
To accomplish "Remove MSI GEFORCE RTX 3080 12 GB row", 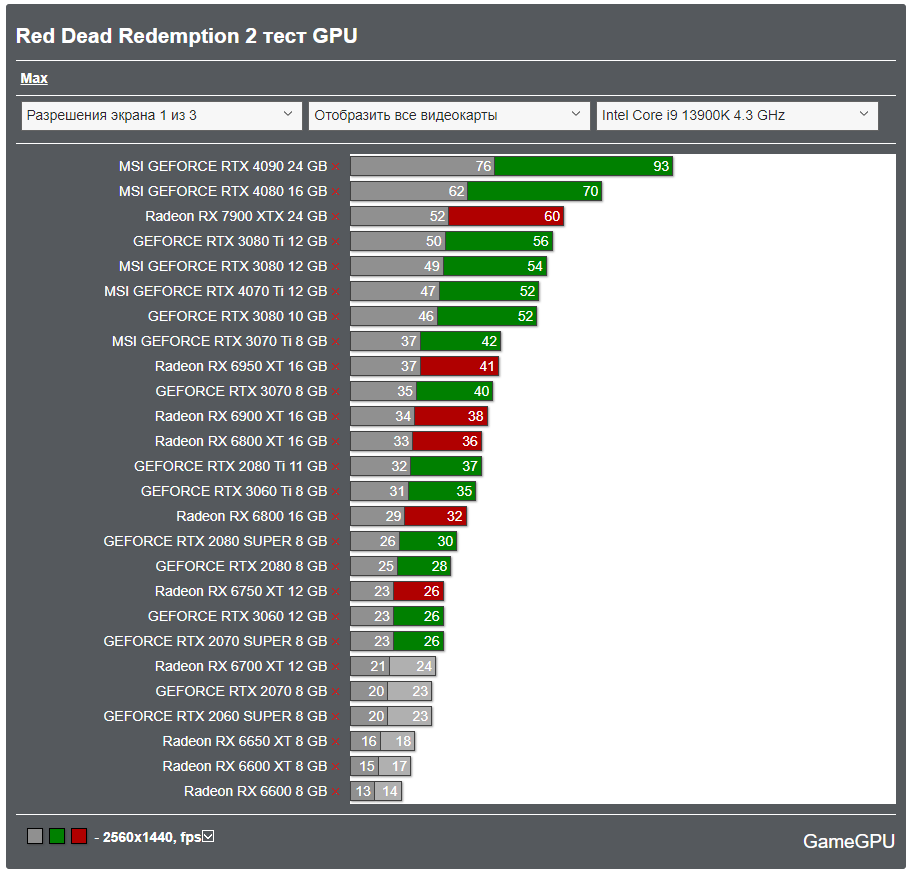I will (x=336, y=267).
